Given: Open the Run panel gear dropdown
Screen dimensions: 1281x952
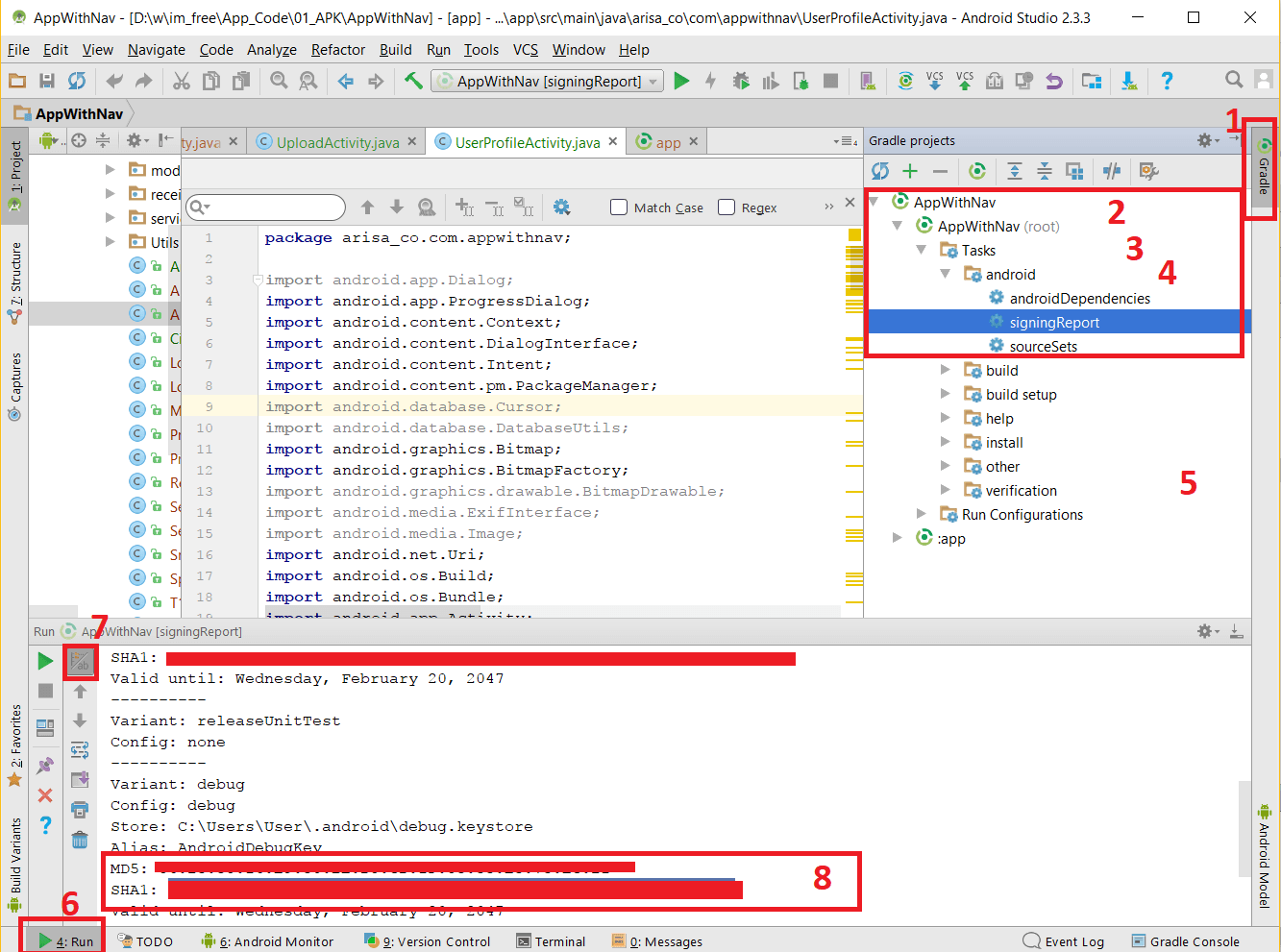Looking at the screenshot, I should [1208, 631].
